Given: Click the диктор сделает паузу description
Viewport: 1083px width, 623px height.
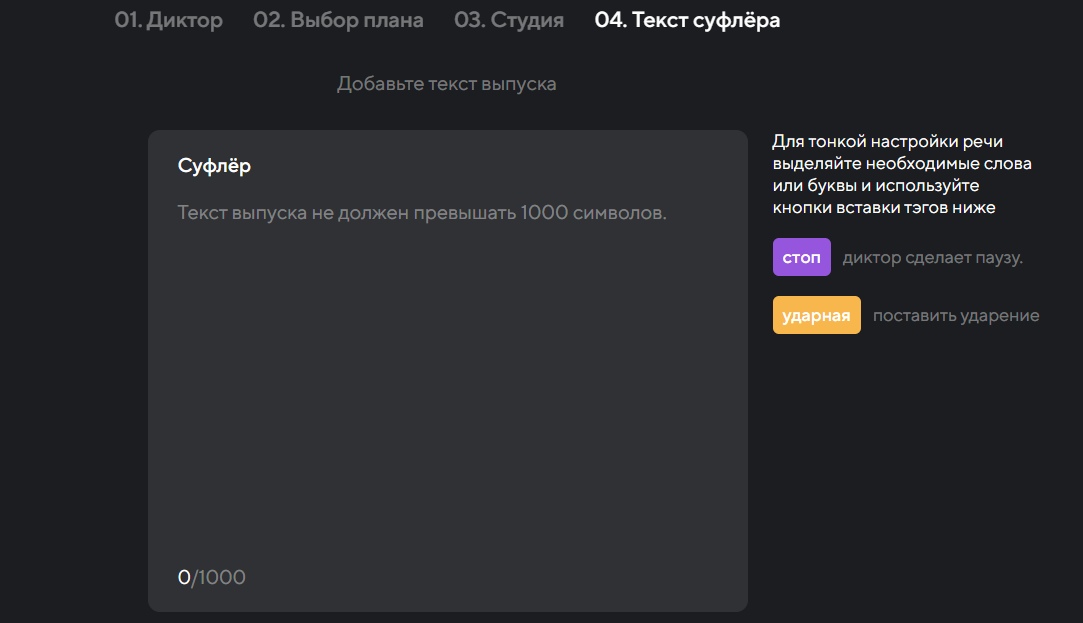Looking at the screenshot, I should click(x=932, y=258).
